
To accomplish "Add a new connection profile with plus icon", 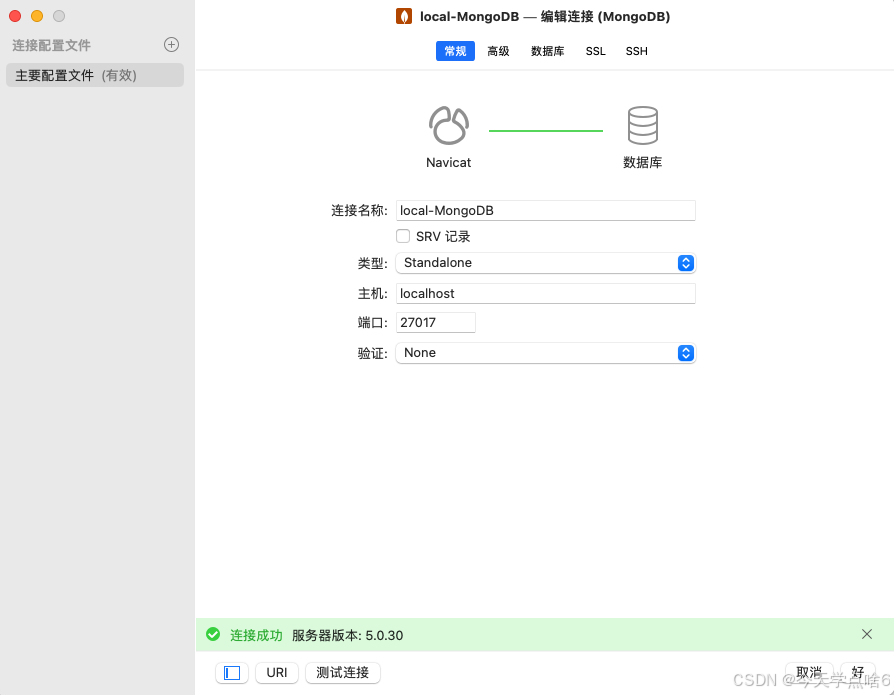I will coord(171,44).
